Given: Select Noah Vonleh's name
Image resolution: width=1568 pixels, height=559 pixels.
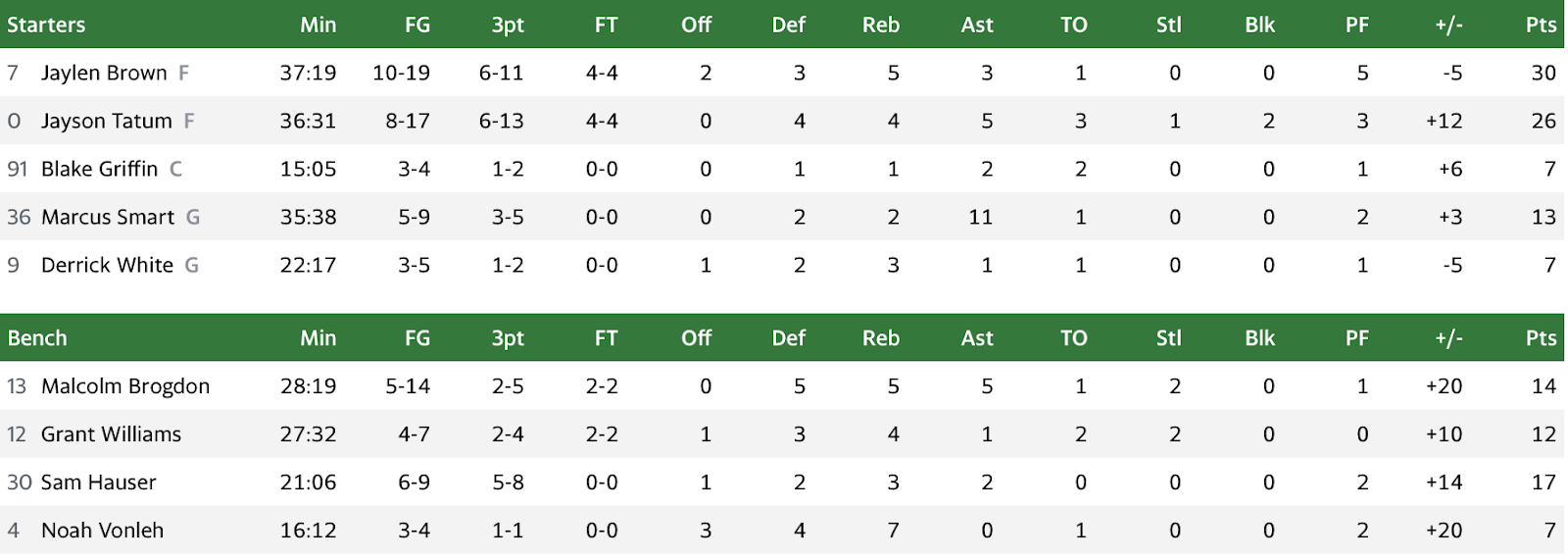Looking at the screenshot, I should 102,531.
